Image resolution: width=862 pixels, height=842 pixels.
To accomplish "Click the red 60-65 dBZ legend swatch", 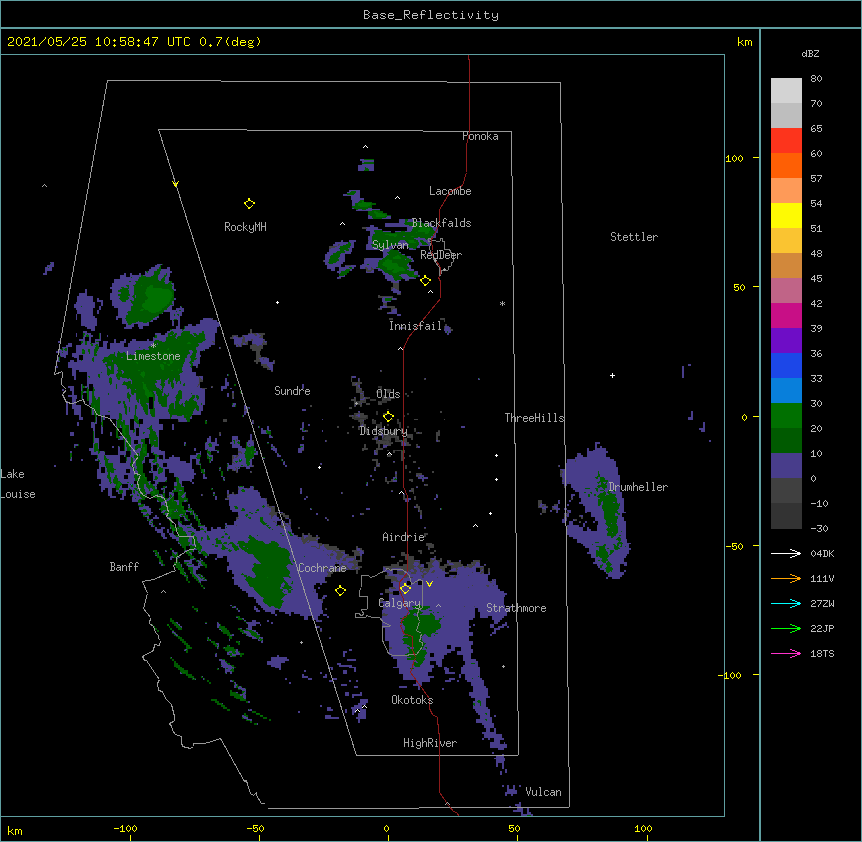I will (786, 141).
